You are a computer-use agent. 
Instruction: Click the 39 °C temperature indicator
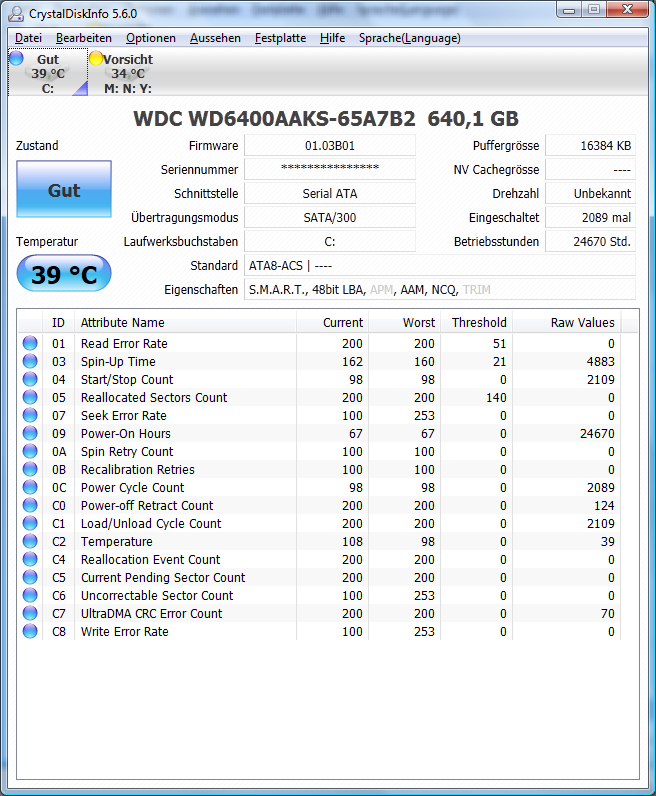coord(64,274)
